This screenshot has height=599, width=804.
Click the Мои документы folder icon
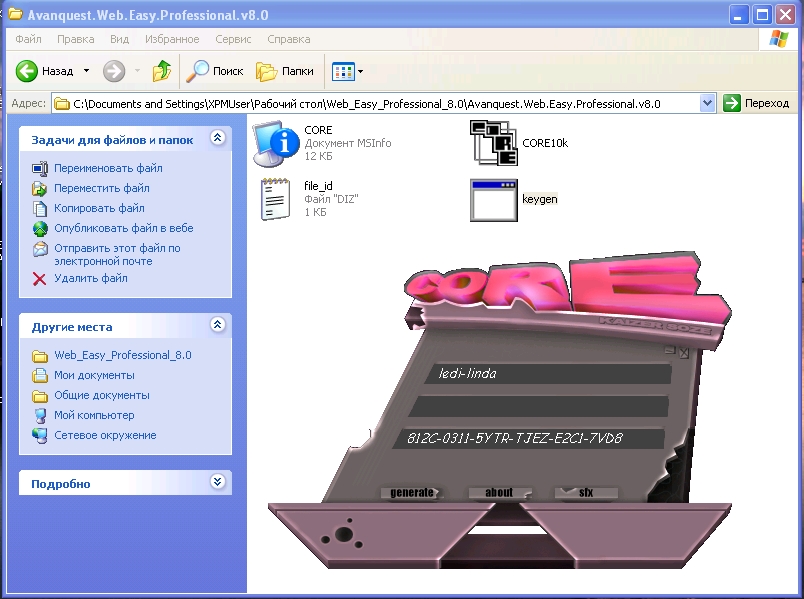(x=39, y=375)
